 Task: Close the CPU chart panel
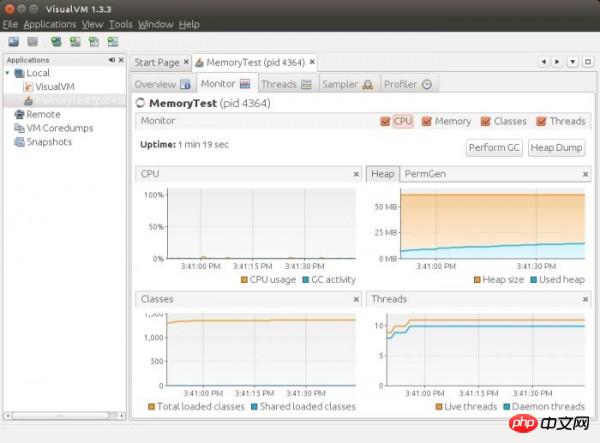pos(356,174)
